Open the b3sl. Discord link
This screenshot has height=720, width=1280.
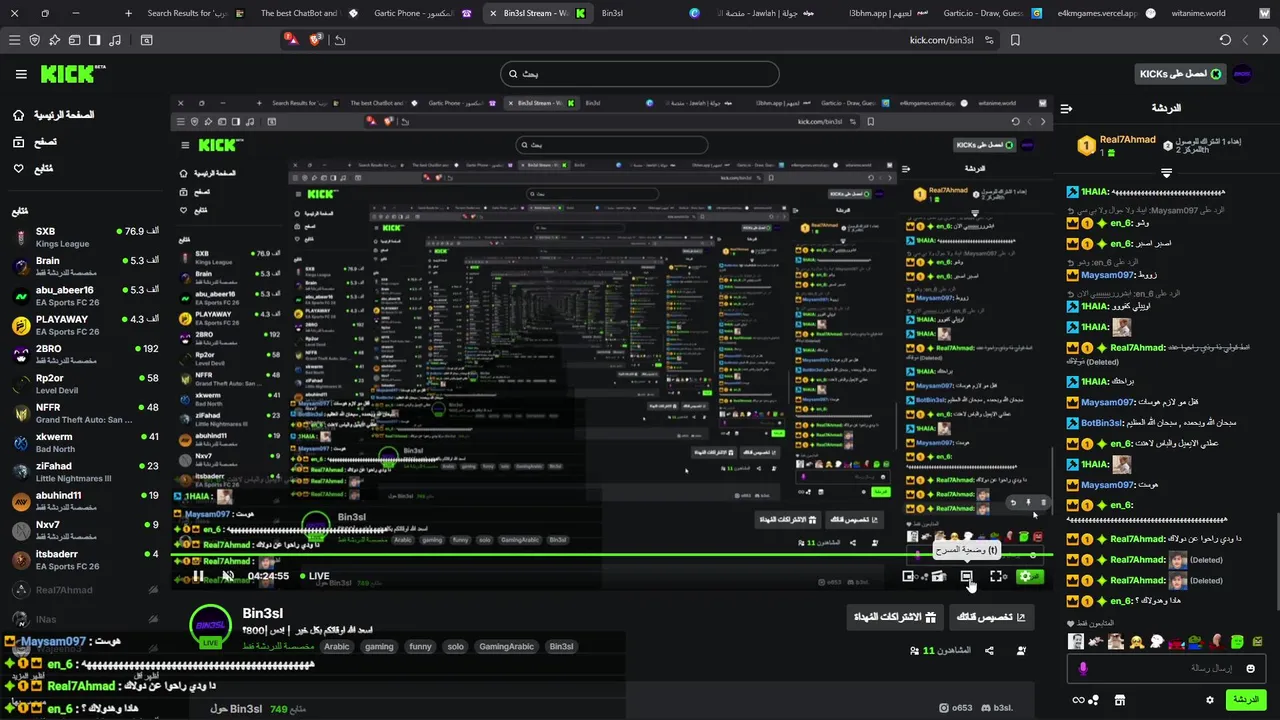point(998,708)
